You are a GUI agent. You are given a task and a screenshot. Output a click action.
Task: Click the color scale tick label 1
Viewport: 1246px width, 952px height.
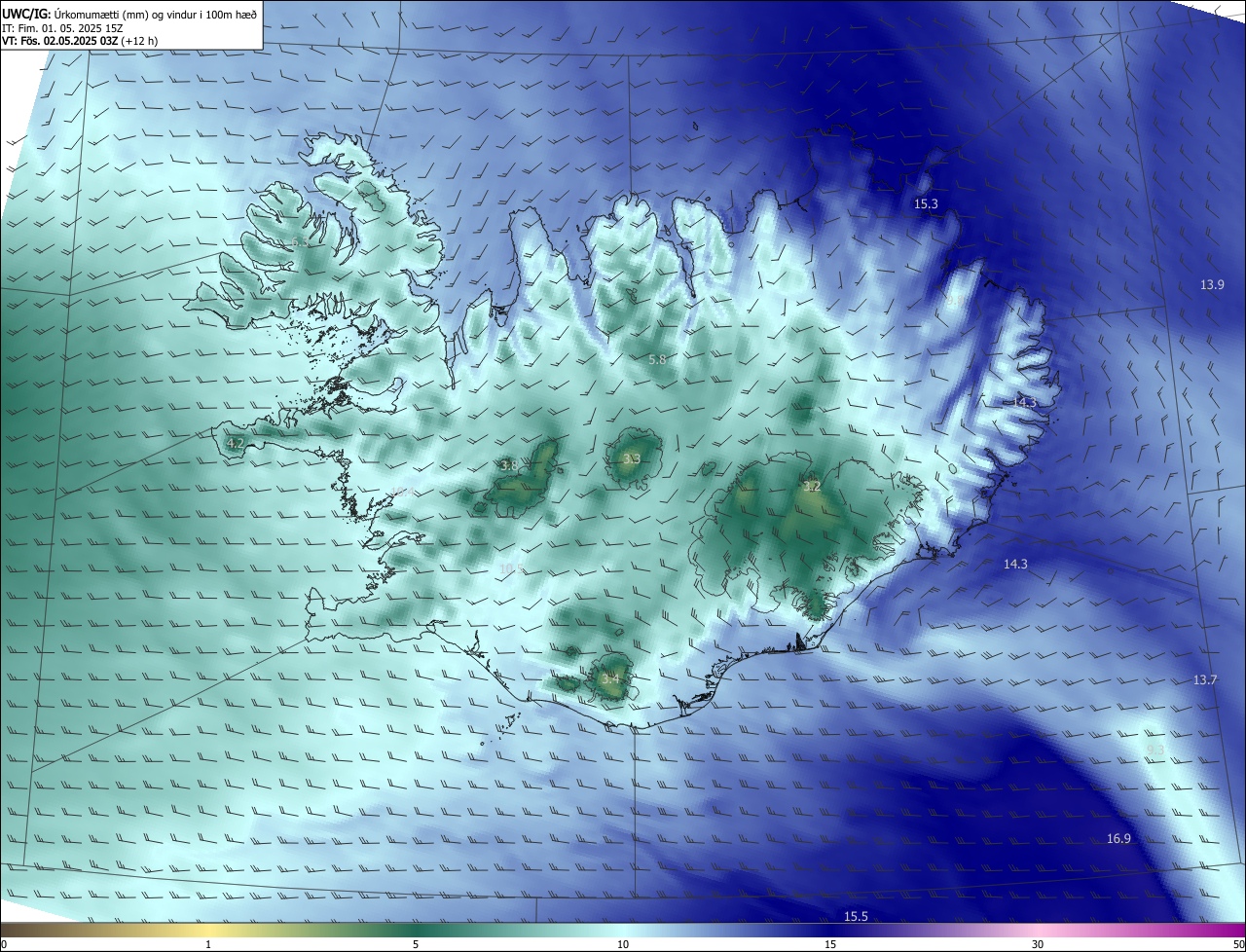(x=208, y=944)
